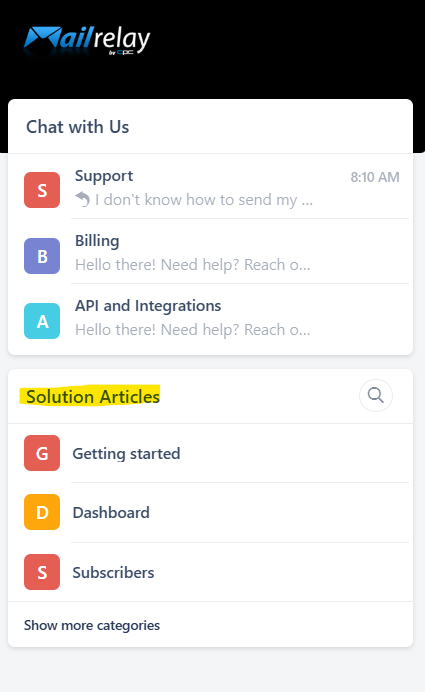Image resolution: width=425 pixels, height=692 pixels.
Task: Open the solution articles search magnifier
Action: pyautogui.click(x=376, y=395)
